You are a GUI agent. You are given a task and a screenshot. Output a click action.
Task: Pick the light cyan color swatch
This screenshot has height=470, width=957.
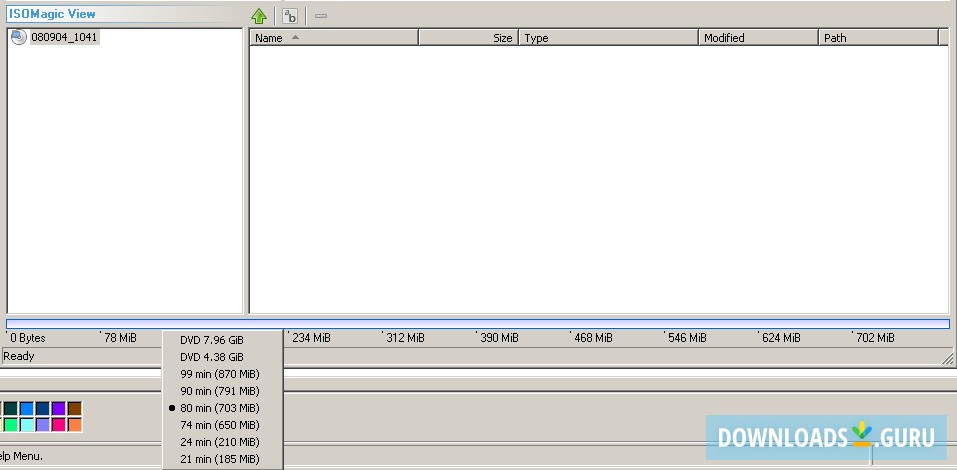click(x=27, y=424)
